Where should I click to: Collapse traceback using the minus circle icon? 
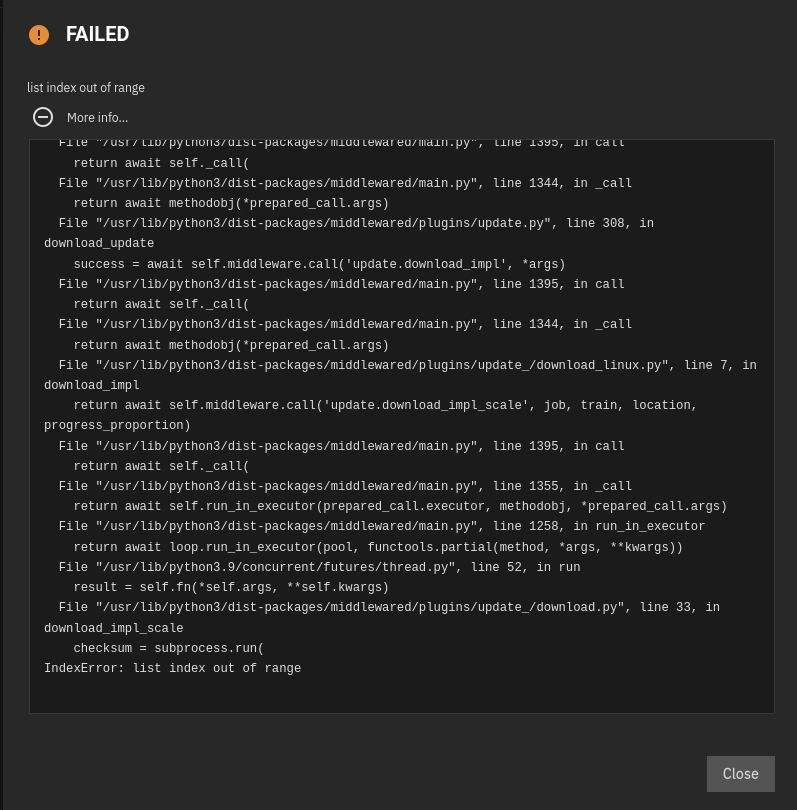(43, 117)
